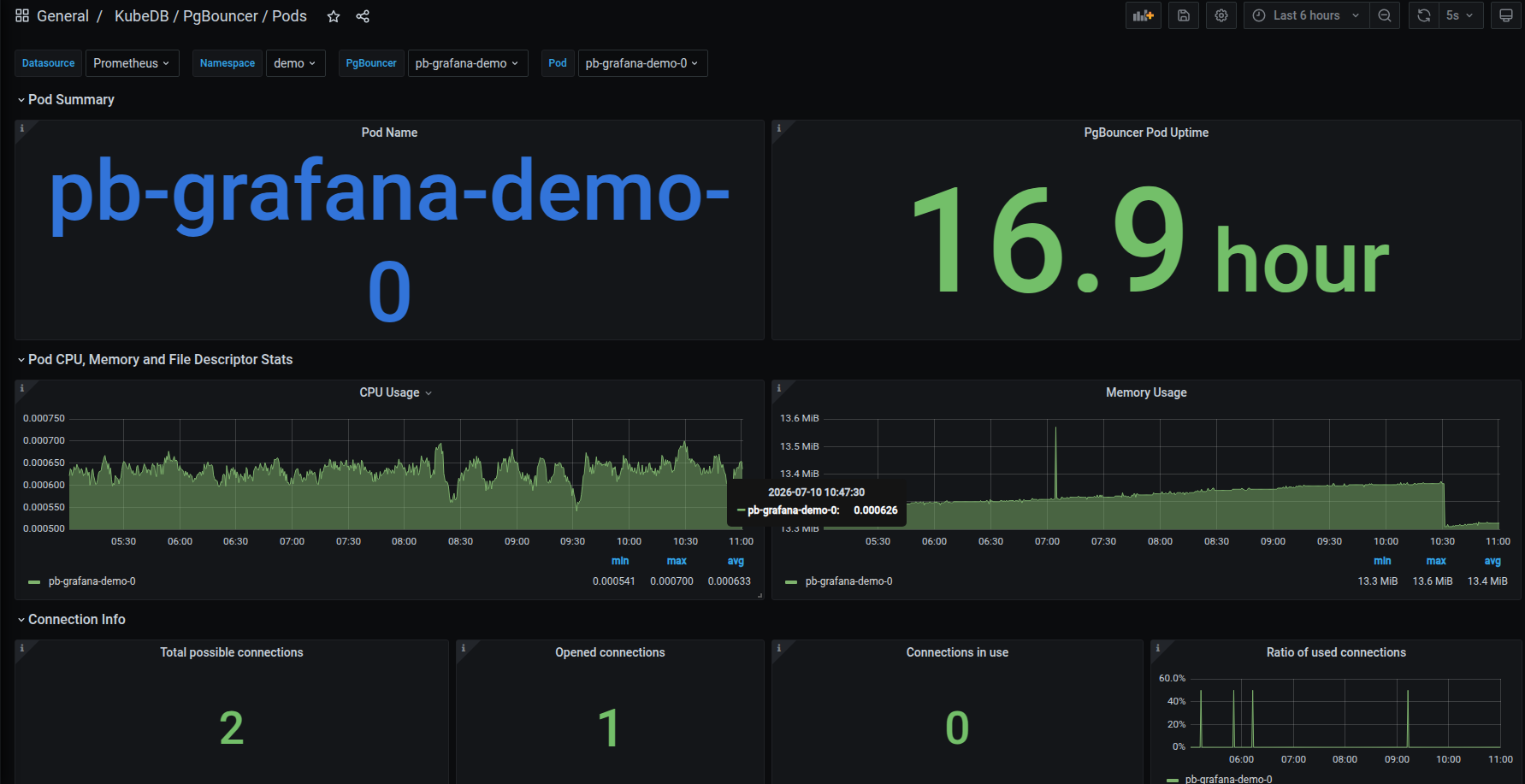Click the Total possible connections value 2
Viewport: 1525px width, 784px height.
232,728
